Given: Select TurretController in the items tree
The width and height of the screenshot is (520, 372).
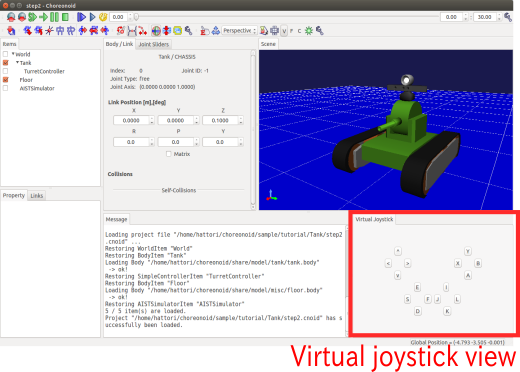Looking at the screenshot, I should click(x=44, y=71).
